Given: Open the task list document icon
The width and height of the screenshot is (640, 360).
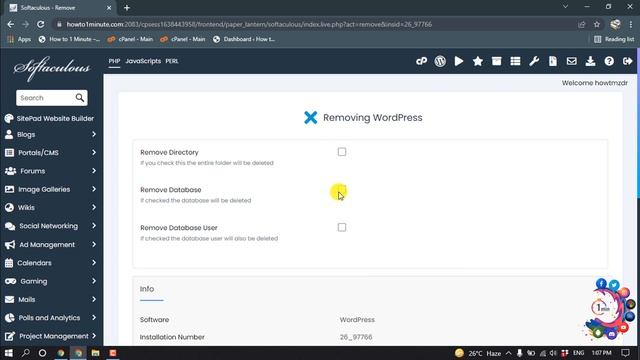Looking at the screenshot, I should [553, 61].
